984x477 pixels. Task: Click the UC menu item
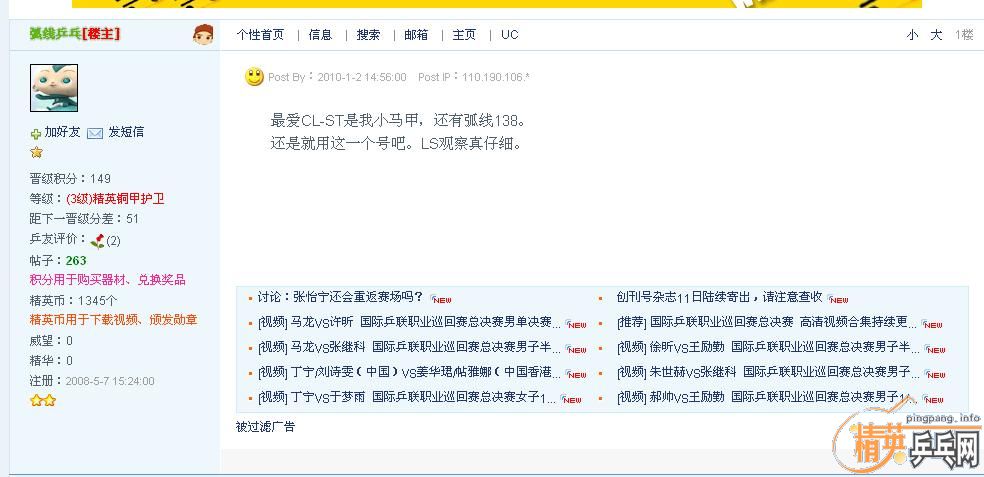pos(510,35)
